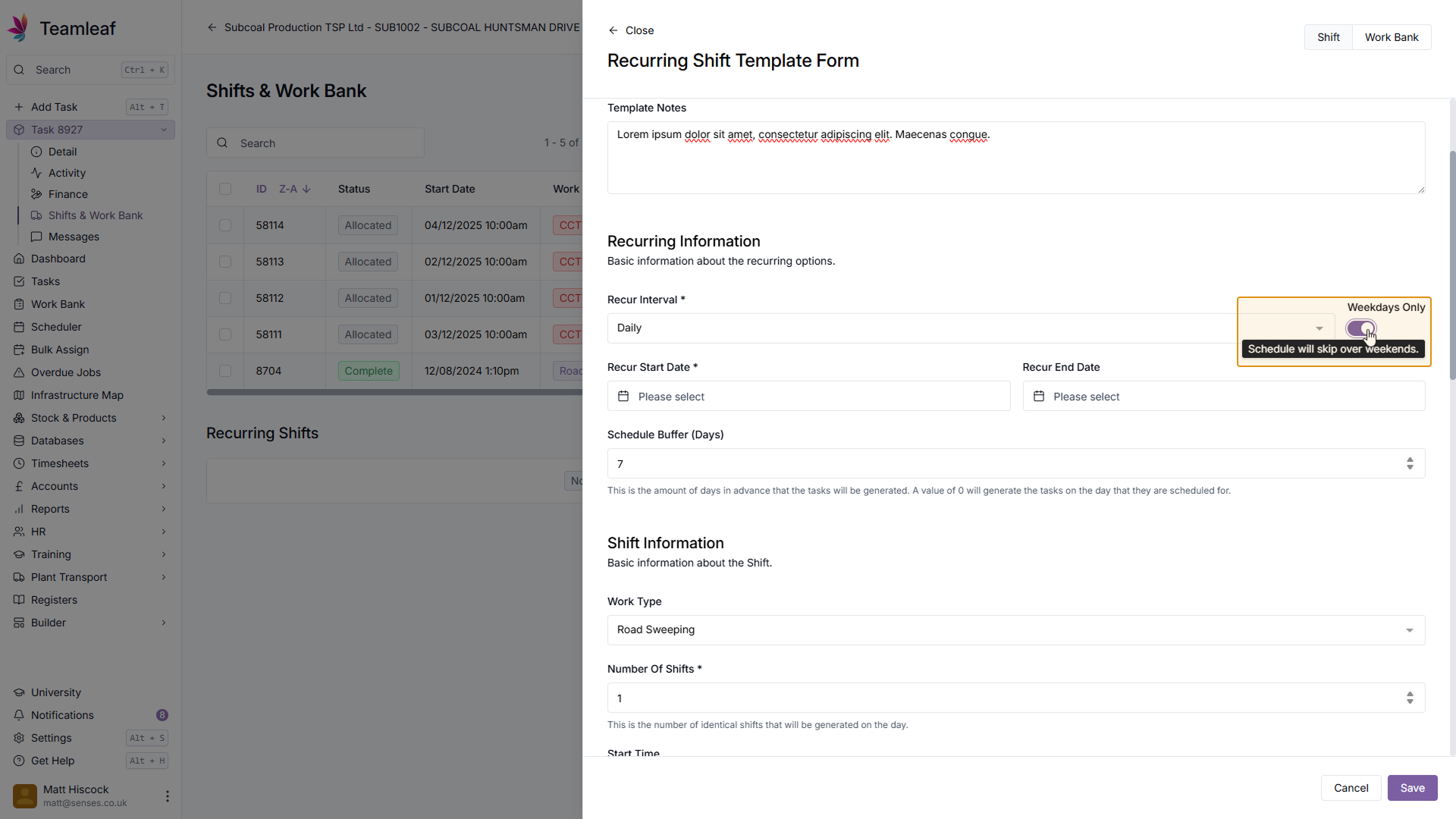
Task: Click the Teamleaf logo icon
Action: click(19, 28)
